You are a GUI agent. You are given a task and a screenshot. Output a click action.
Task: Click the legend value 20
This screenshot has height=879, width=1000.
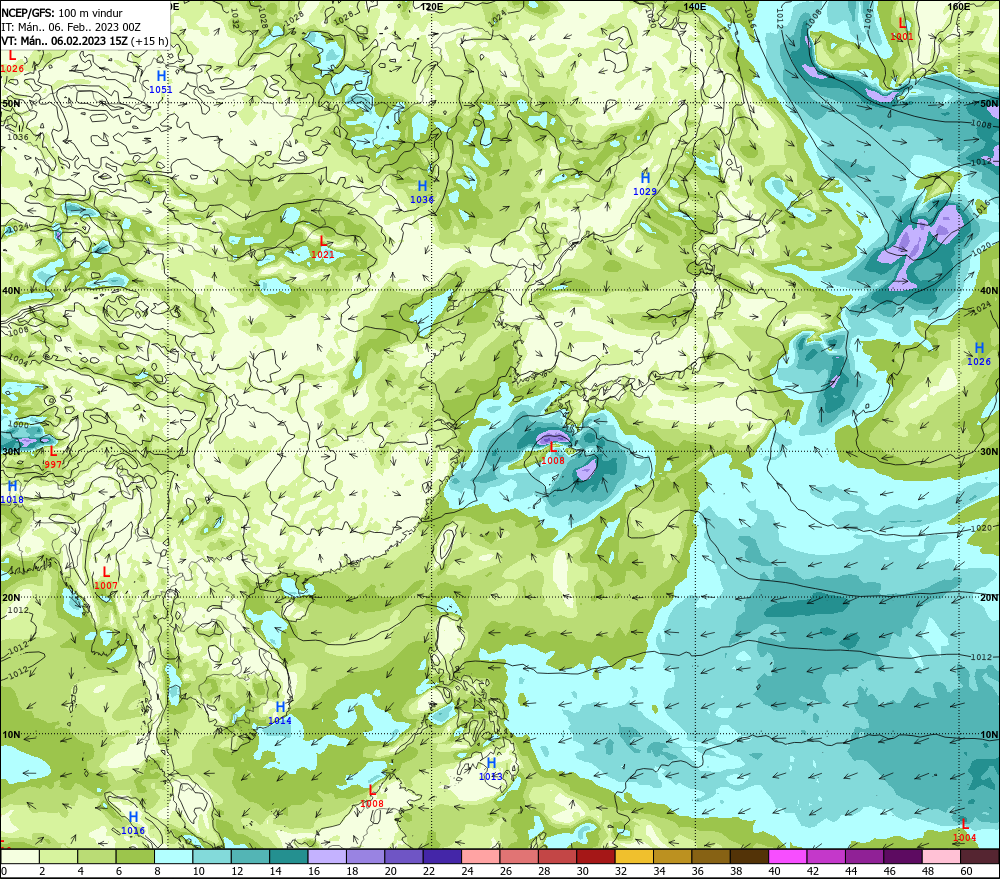click(x=390, y=871)
